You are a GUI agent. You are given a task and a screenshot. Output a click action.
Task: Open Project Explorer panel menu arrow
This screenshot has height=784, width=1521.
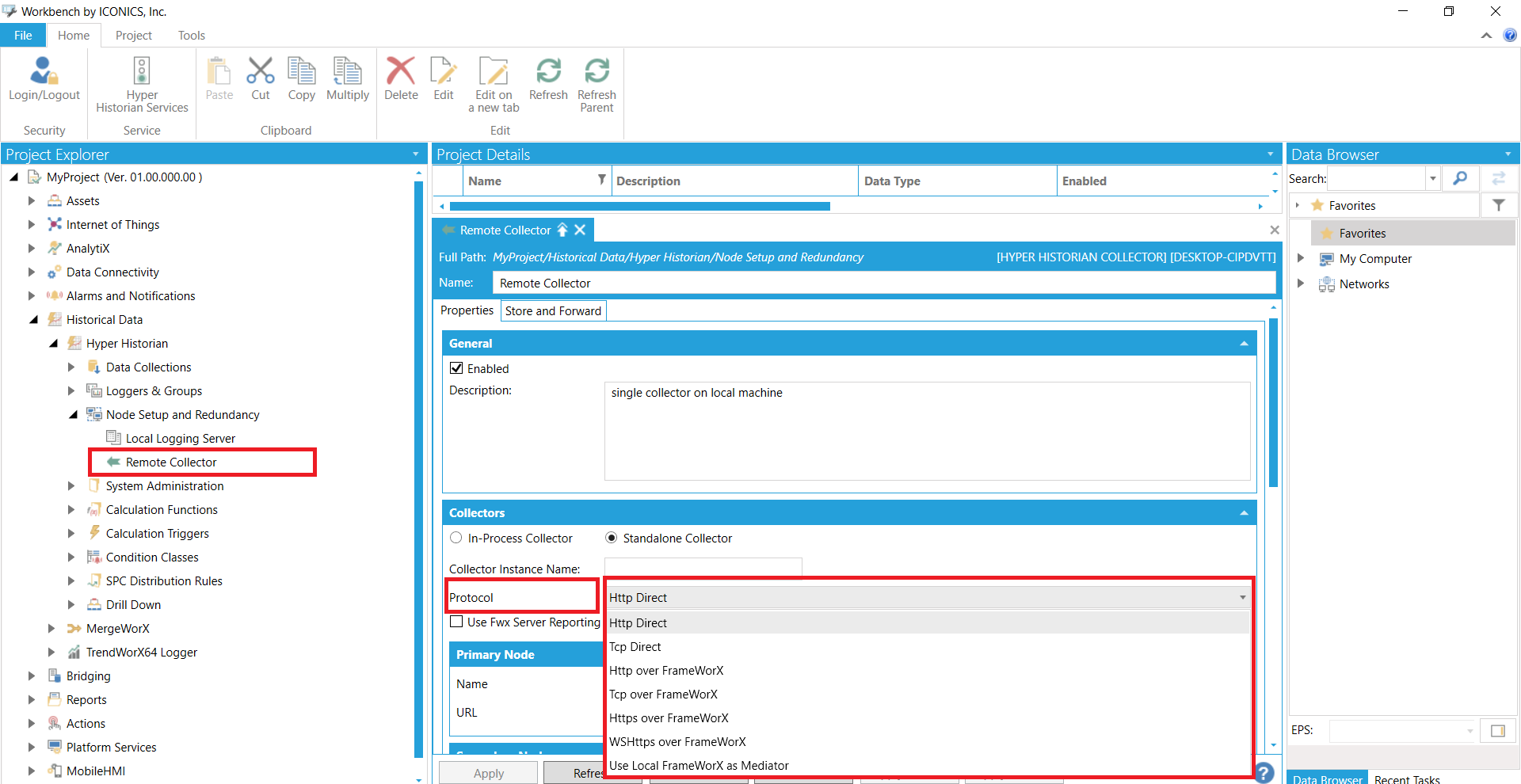[x=415, y=154]
